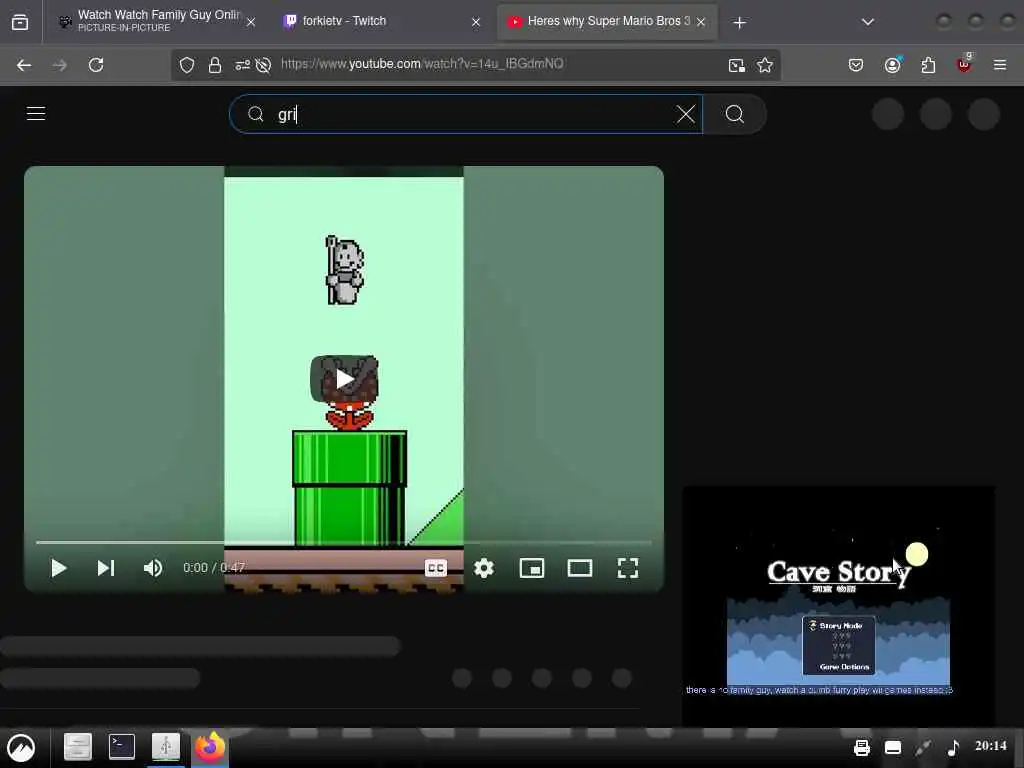Click the autoplay blocked icon

click(x=263, y=65)
